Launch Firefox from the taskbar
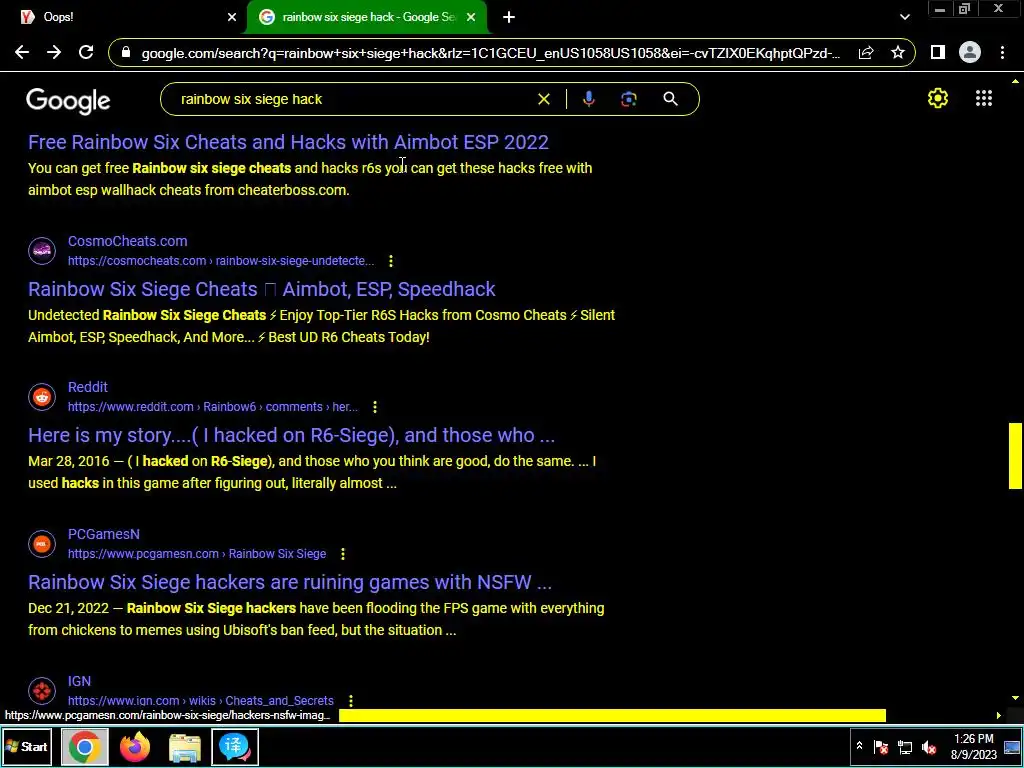1024x768 pixels. coord(135,746)
